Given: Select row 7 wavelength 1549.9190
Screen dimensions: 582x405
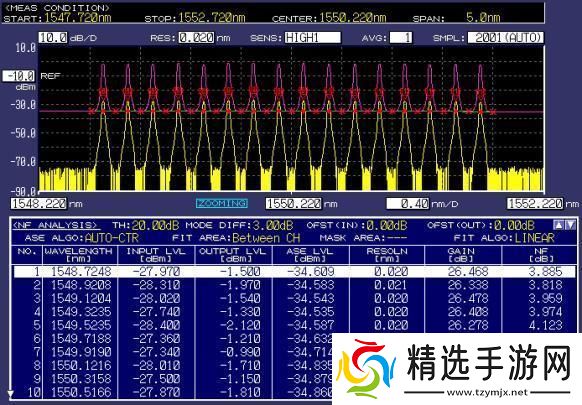Looking at the screenshot, I should coord(81,352).
